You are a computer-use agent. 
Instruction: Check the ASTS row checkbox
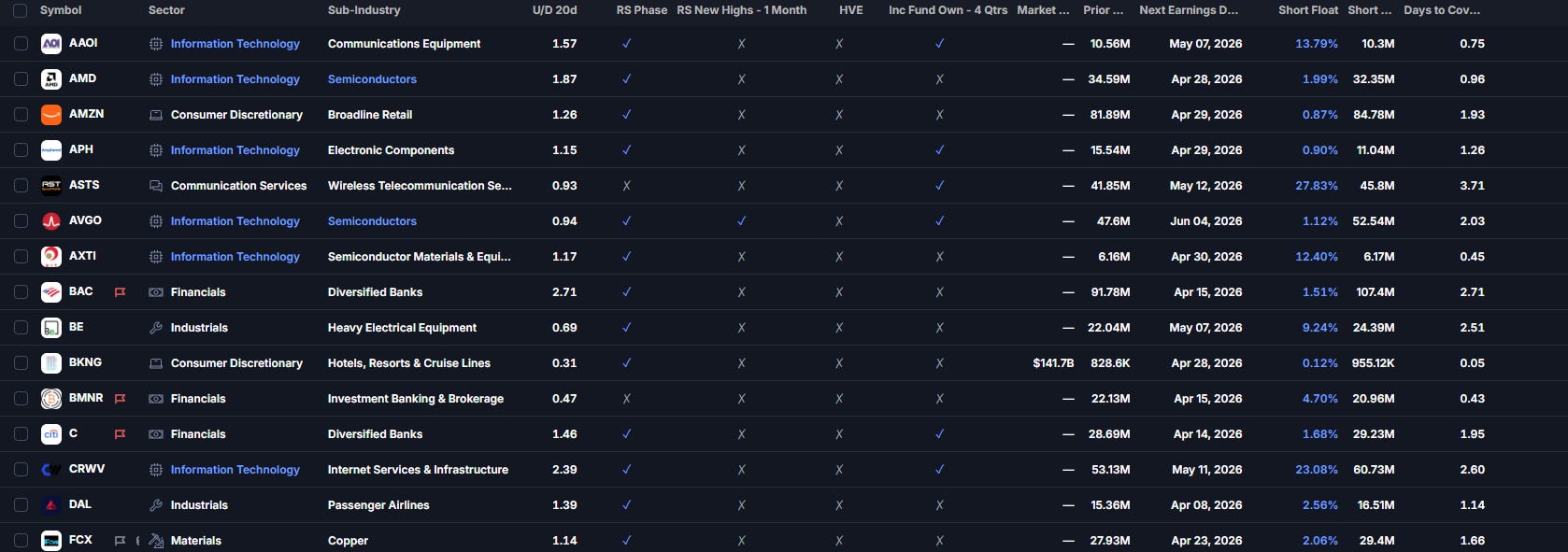tap(21, 186)
